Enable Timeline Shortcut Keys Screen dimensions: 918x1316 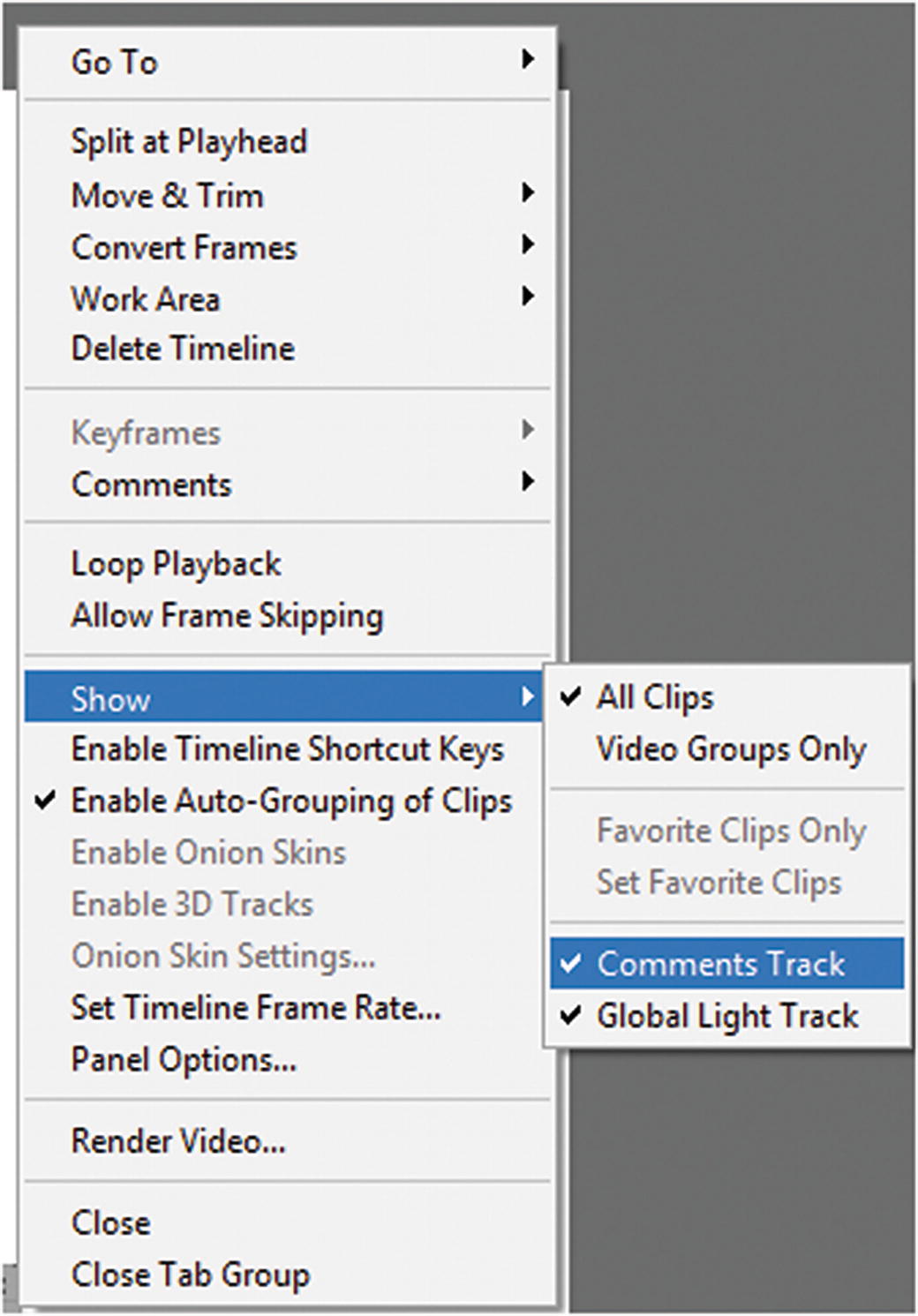tap(287, 749)
